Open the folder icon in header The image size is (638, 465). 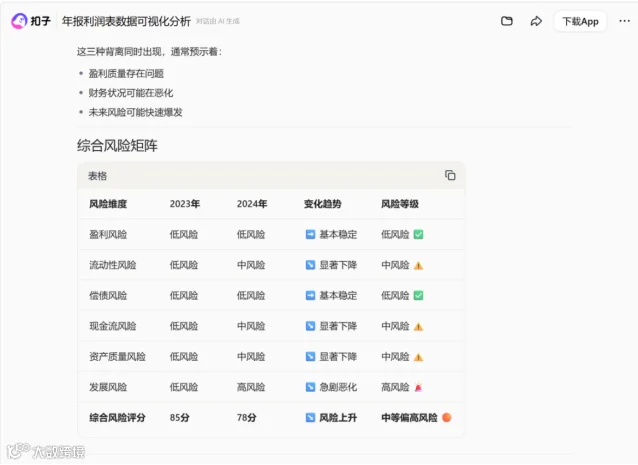click(x=507, y=21)
